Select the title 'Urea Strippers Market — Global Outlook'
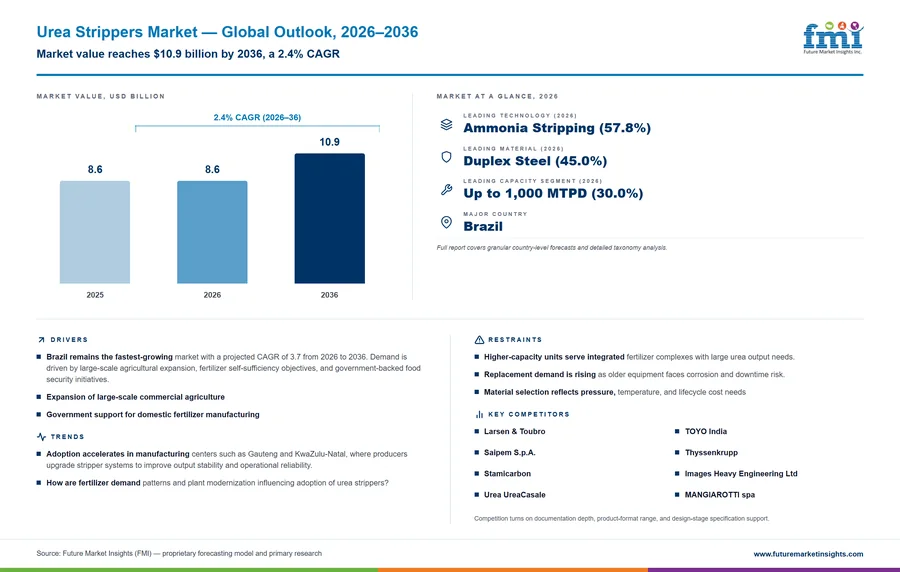This screenshot has width=900, height=572. [x=227, y=32]
